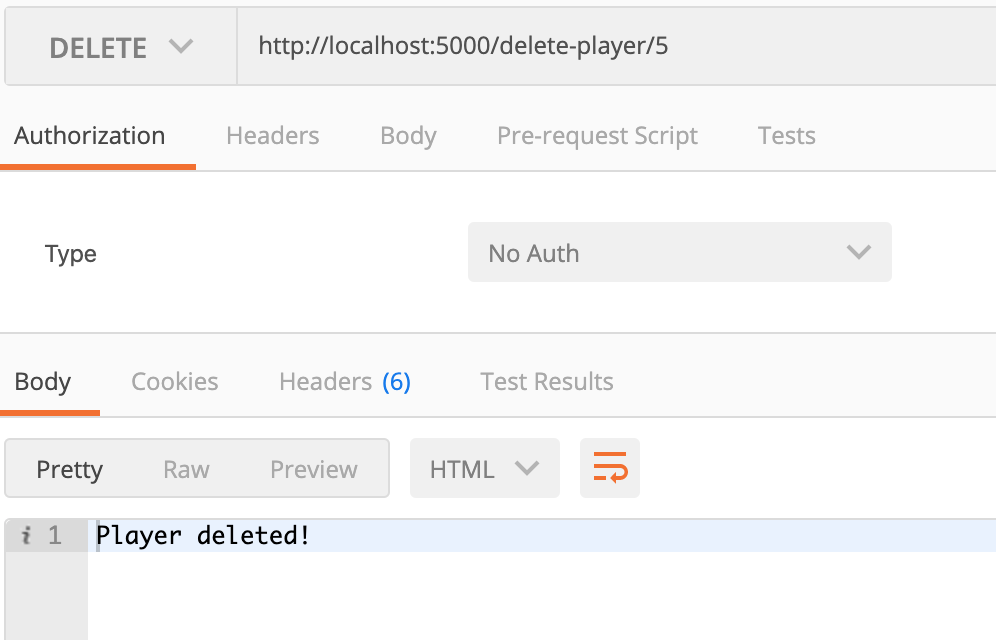Switch to the Authorization tab
The width and height of the screenshot is (996, 640).
[90, 136]
